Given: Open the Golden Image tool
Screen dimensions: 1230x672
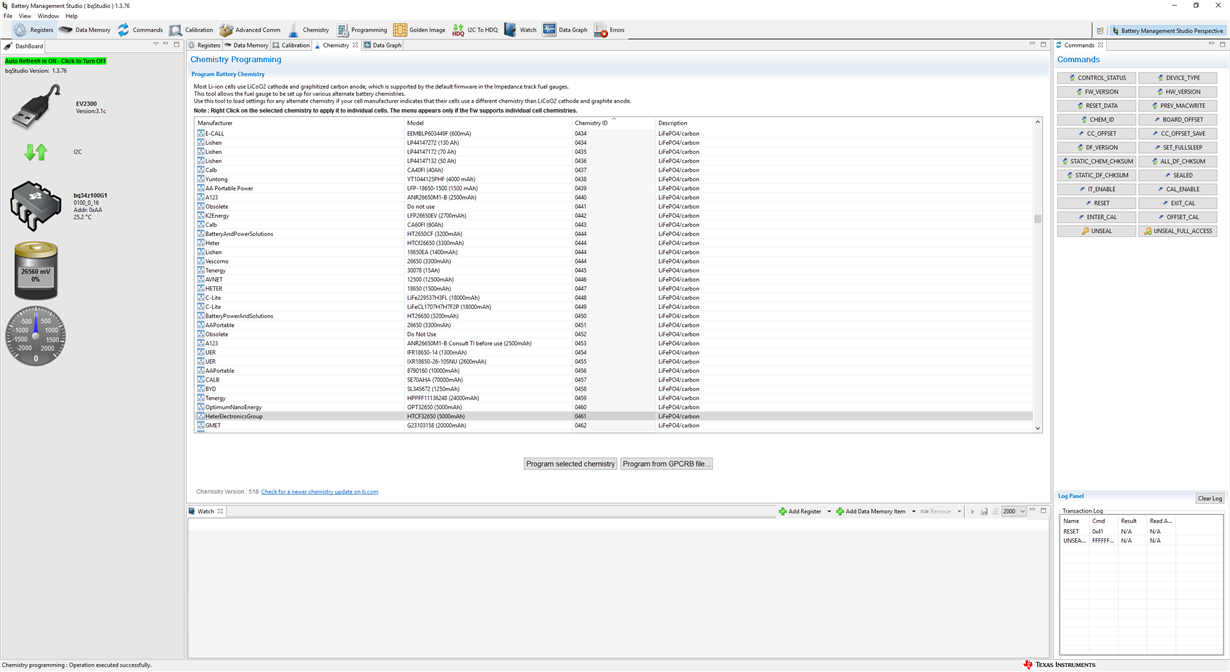Looking at the screenshot, I should (x=419, y=30).
